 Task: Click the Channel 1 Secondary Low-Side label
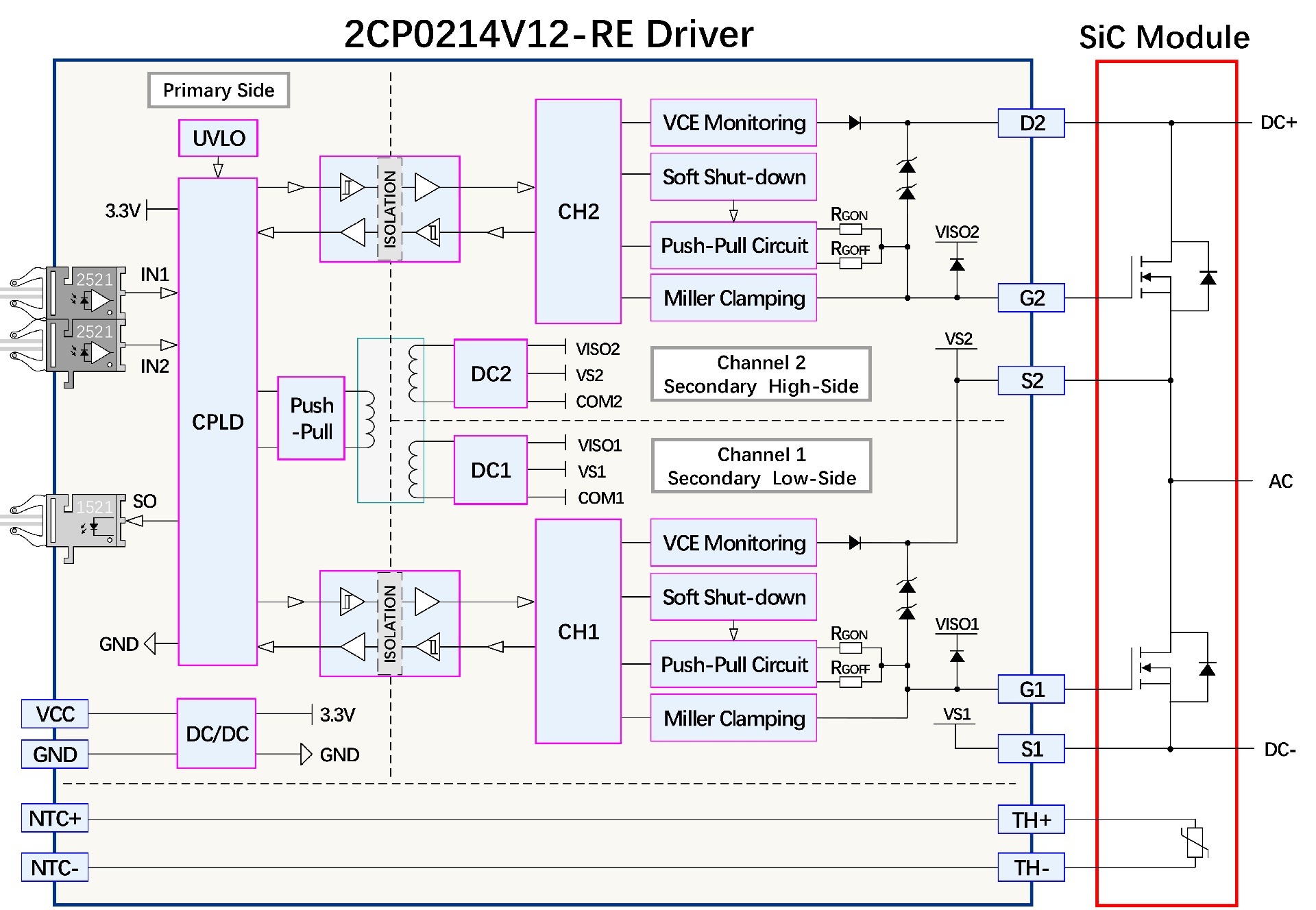coord(761,466)
